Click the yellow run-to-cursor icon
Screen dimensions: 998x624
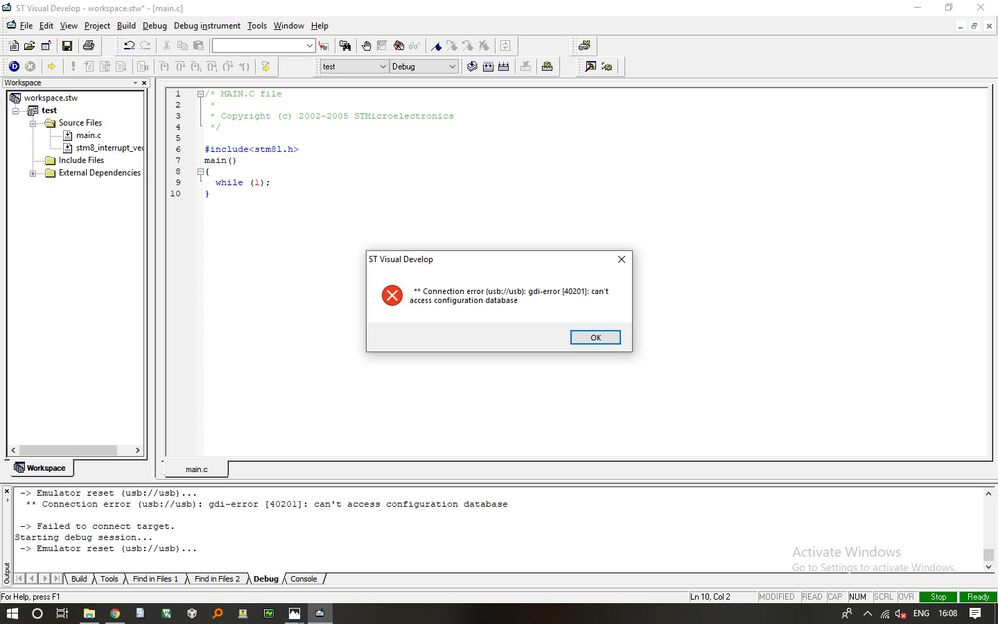[x=265, y=66]
